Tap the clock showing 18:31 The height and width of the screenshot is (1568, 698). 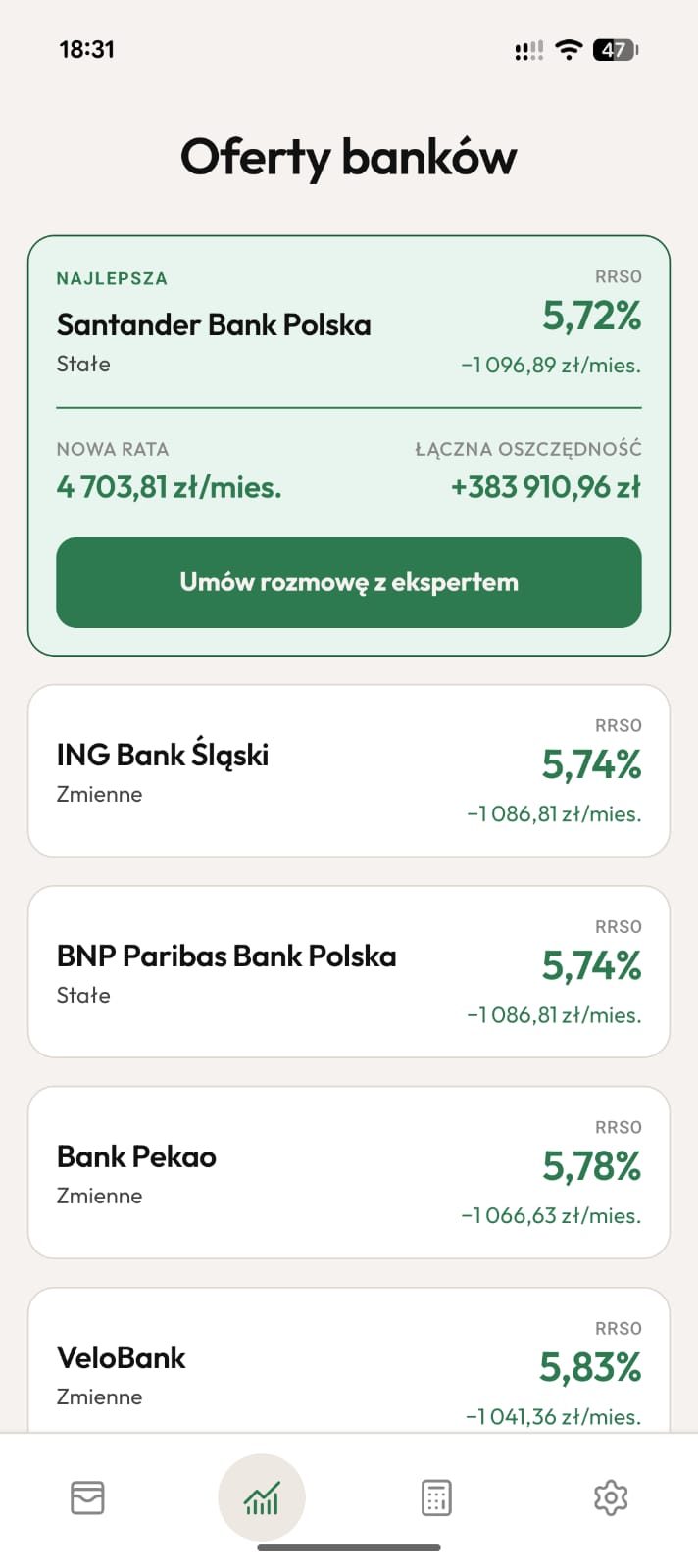point(87,48)
